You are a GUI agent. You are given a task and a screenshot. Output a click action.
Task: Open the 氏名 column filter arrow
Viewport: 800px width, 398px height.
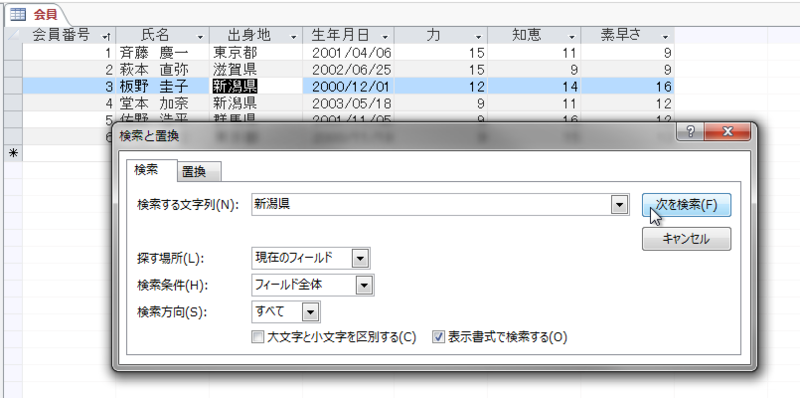pos(201,36)
